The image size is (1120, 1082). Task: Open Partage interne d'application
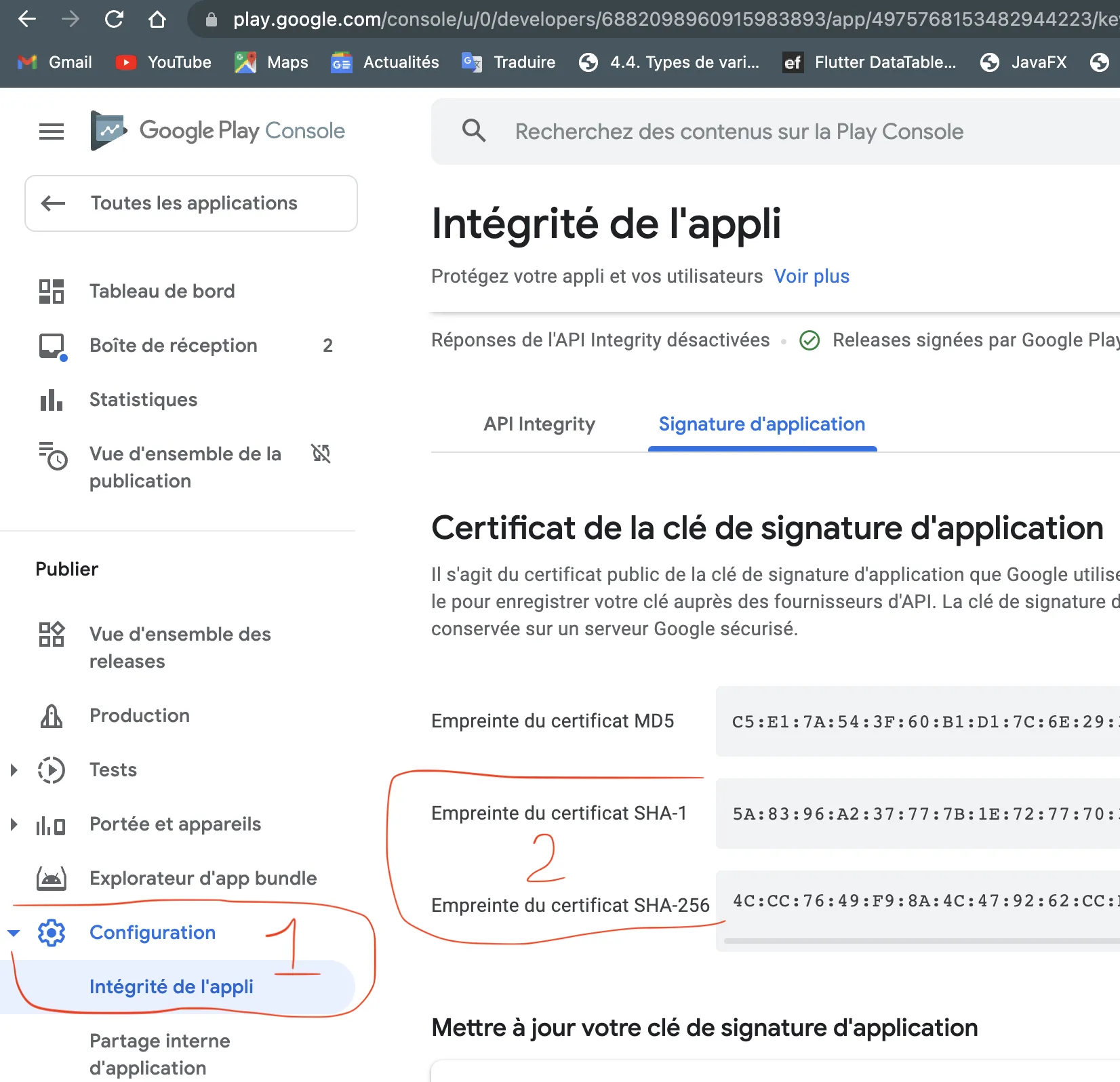[160, 1055]
